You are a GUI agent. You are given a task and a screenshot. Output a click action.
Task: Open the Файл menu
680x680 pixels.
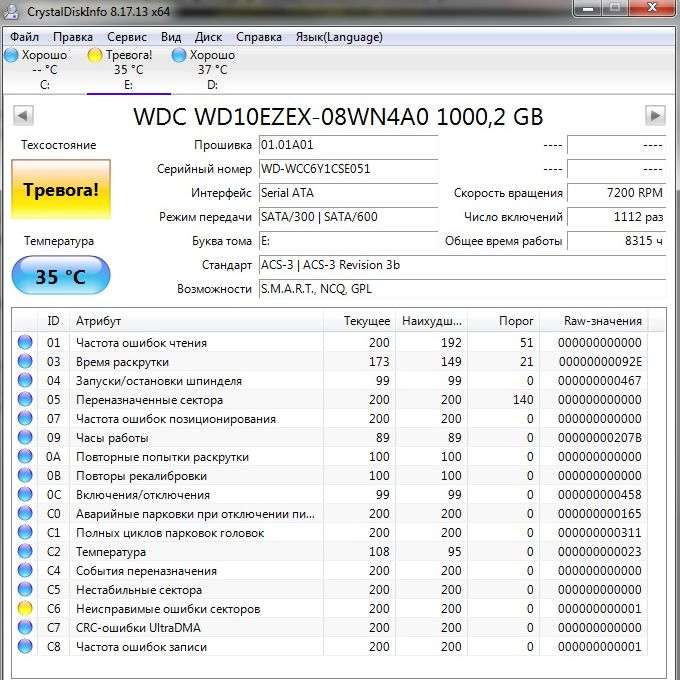(x=25, y=37)
